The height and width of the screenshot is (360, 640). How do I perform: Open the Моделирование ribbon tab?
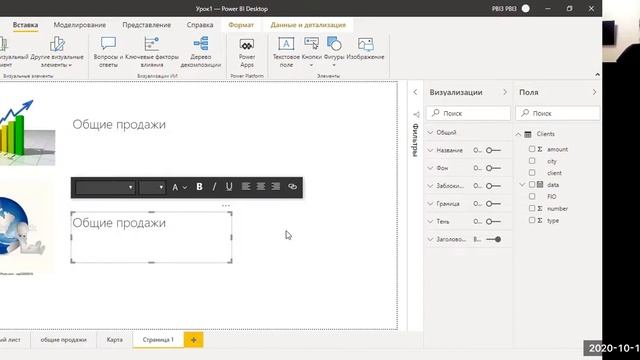(x=80, y=25)
